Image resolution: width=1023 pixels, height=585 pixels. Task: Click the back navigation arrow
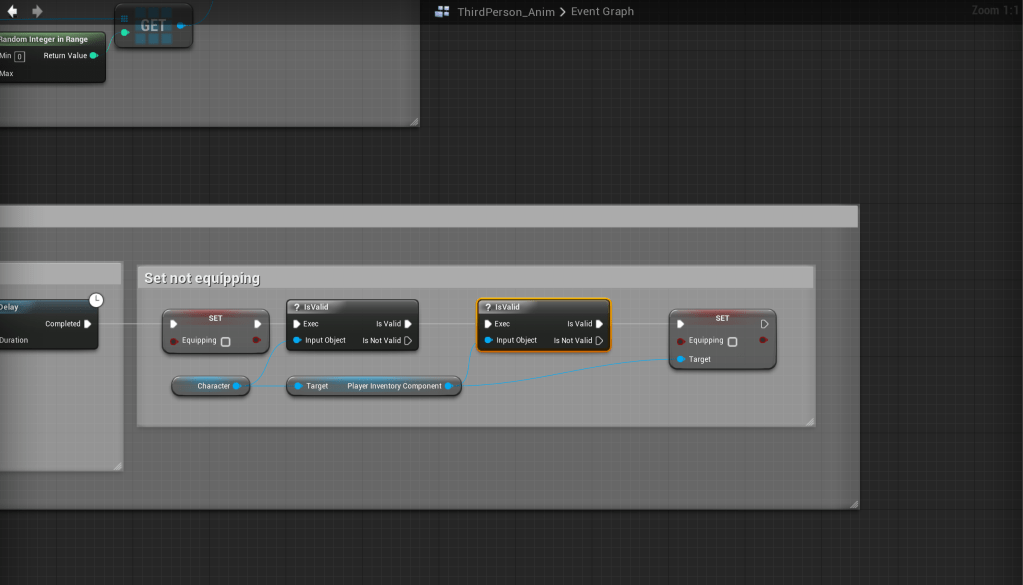pyautogui.click(x=12, y=11)
